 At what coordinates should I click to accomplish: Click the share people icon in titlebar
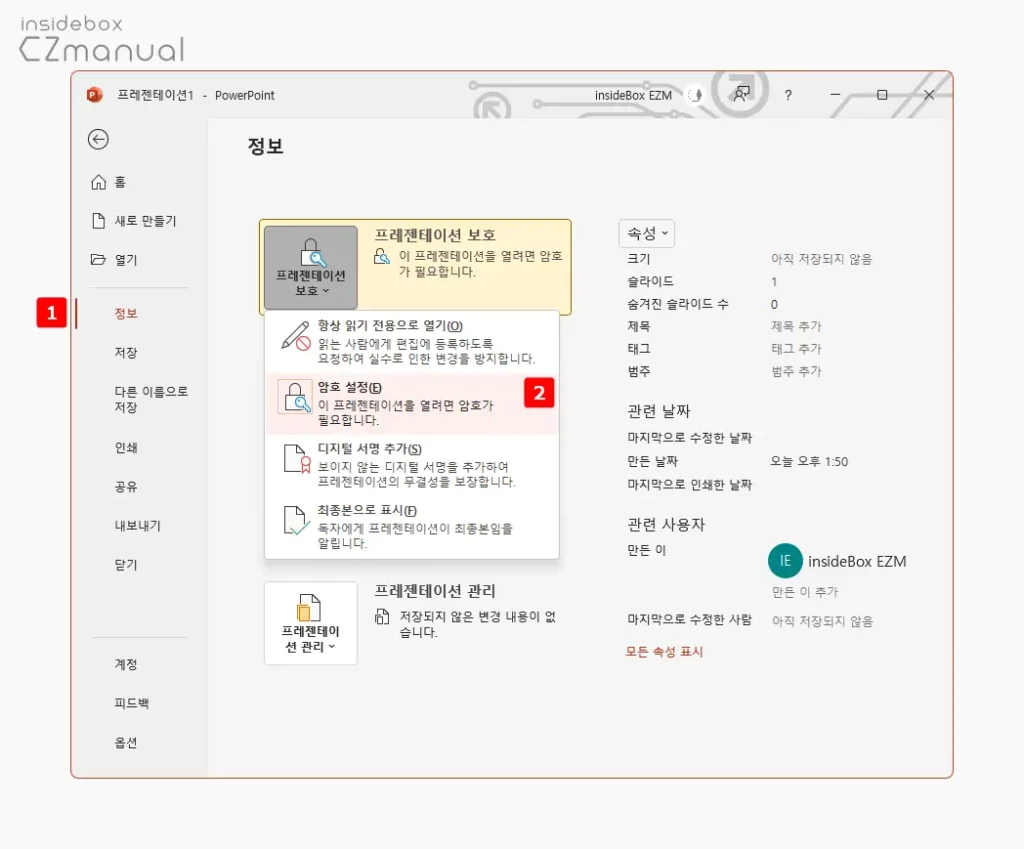click(x=741, y=94)
